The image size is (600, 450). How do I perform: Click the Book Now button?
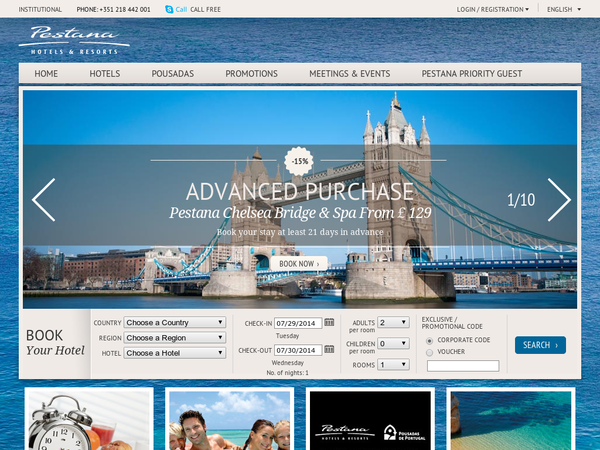click(x=299, y=264)
